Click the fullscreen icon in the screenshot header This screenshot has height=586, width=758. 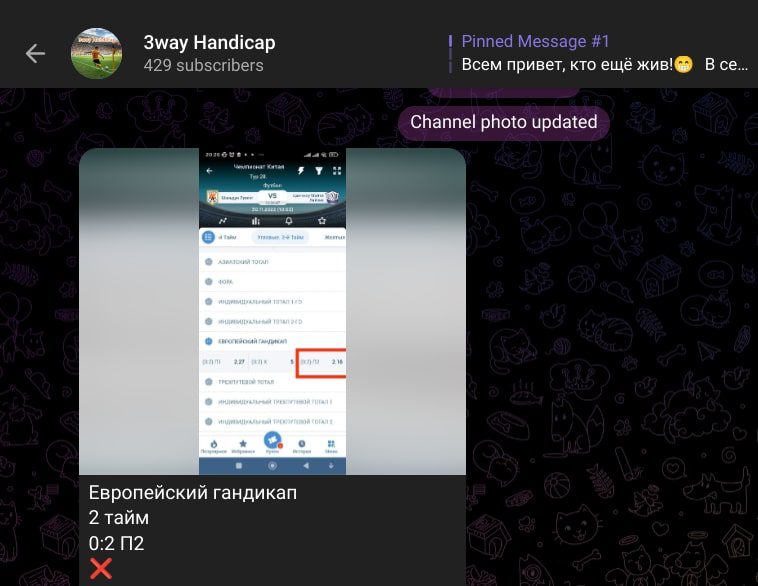(337, 170)
